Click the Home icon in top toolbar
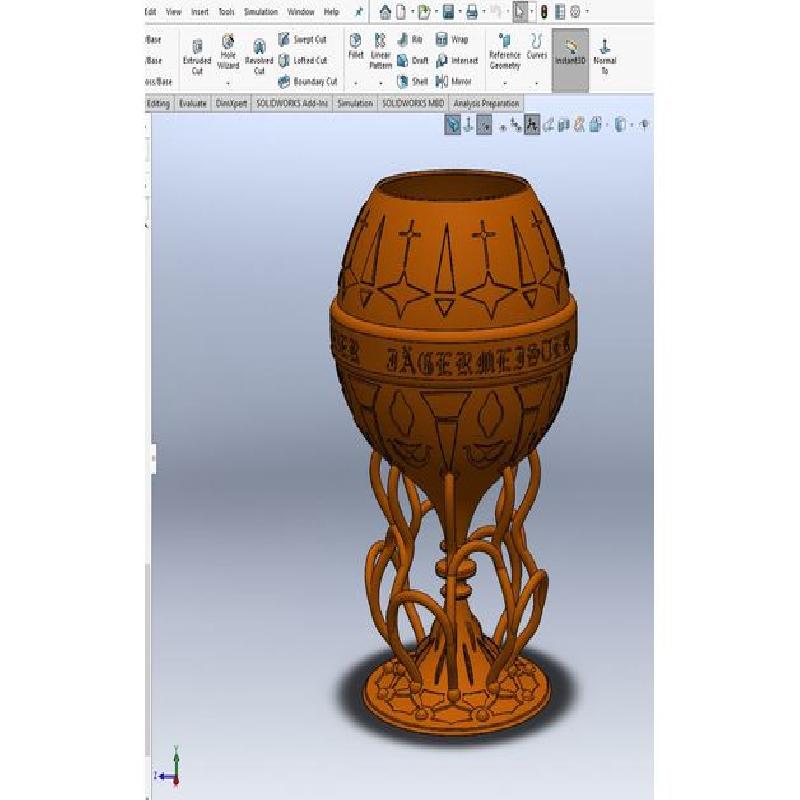 pos(385,12)
